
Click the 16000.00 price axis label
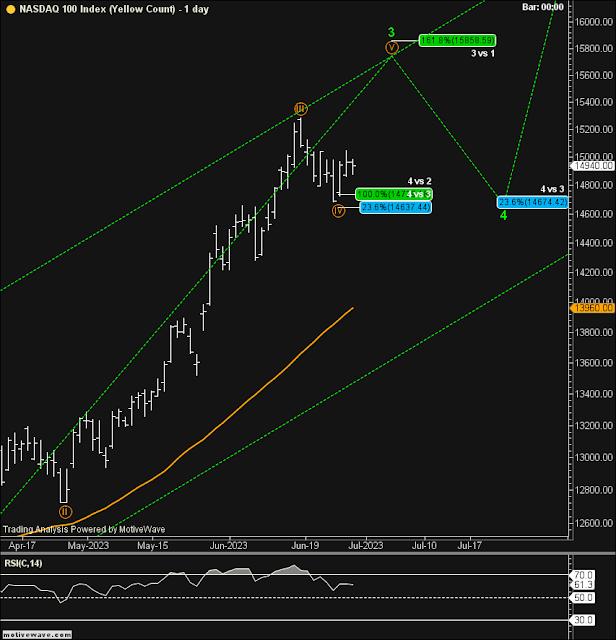pyautogui.click(x=594, y=22)
